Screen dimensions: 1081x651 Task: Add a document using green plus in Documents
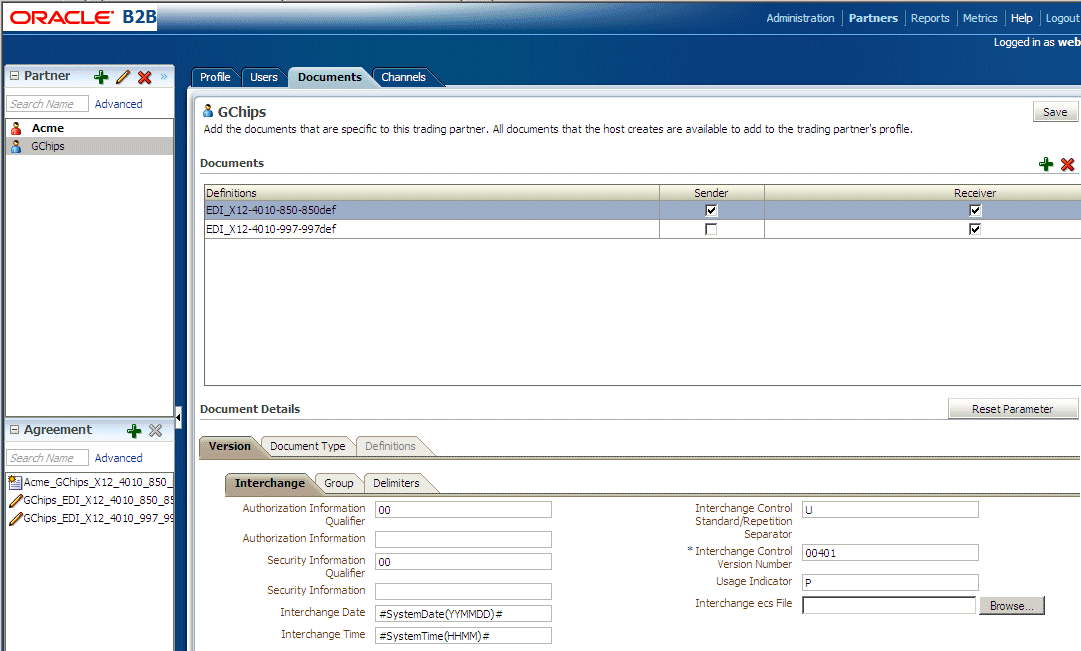coord(1046,164)
